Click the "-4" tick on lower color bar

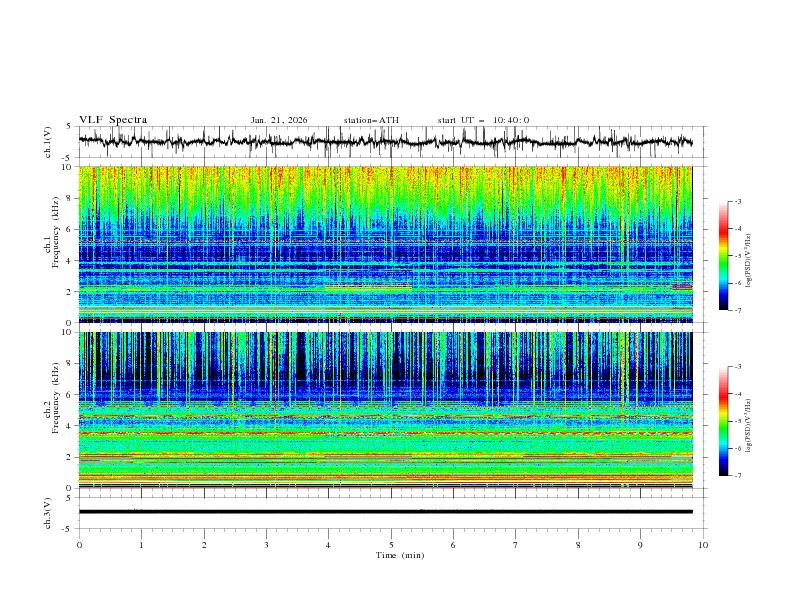tap(737, 394)
